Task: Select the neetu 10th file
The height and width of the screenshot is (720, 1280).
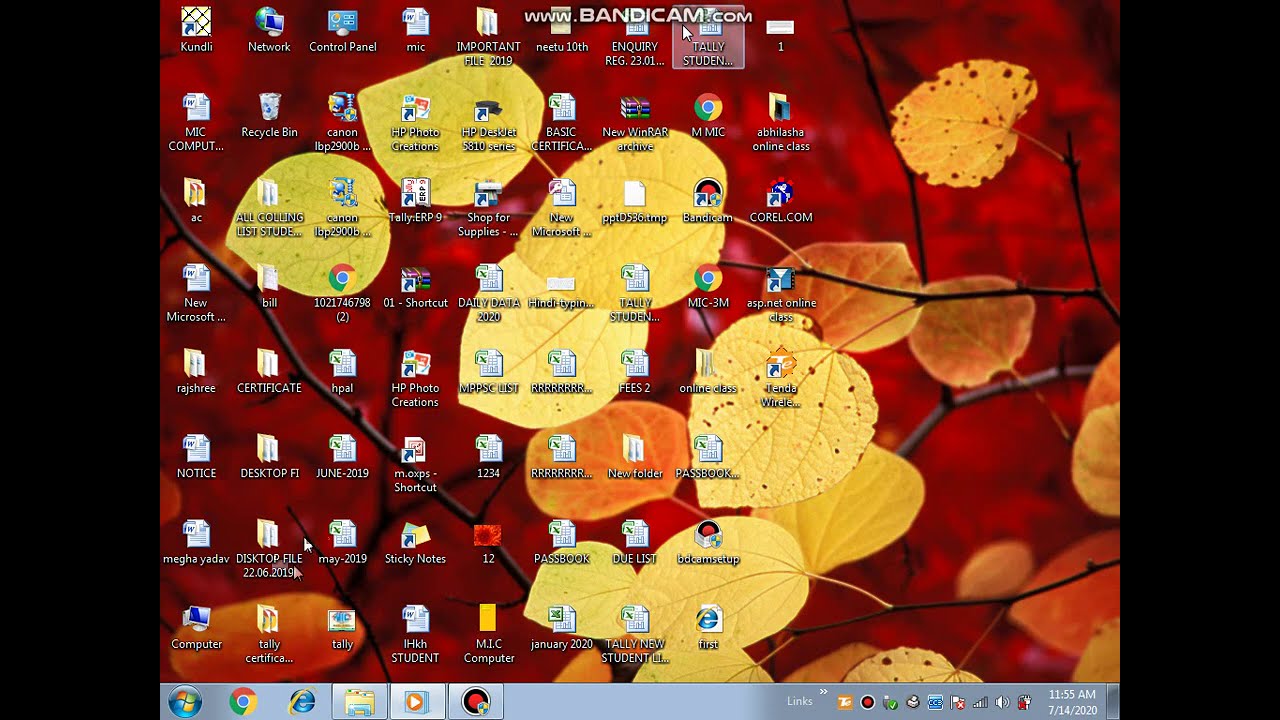Action: pos(562,30)
